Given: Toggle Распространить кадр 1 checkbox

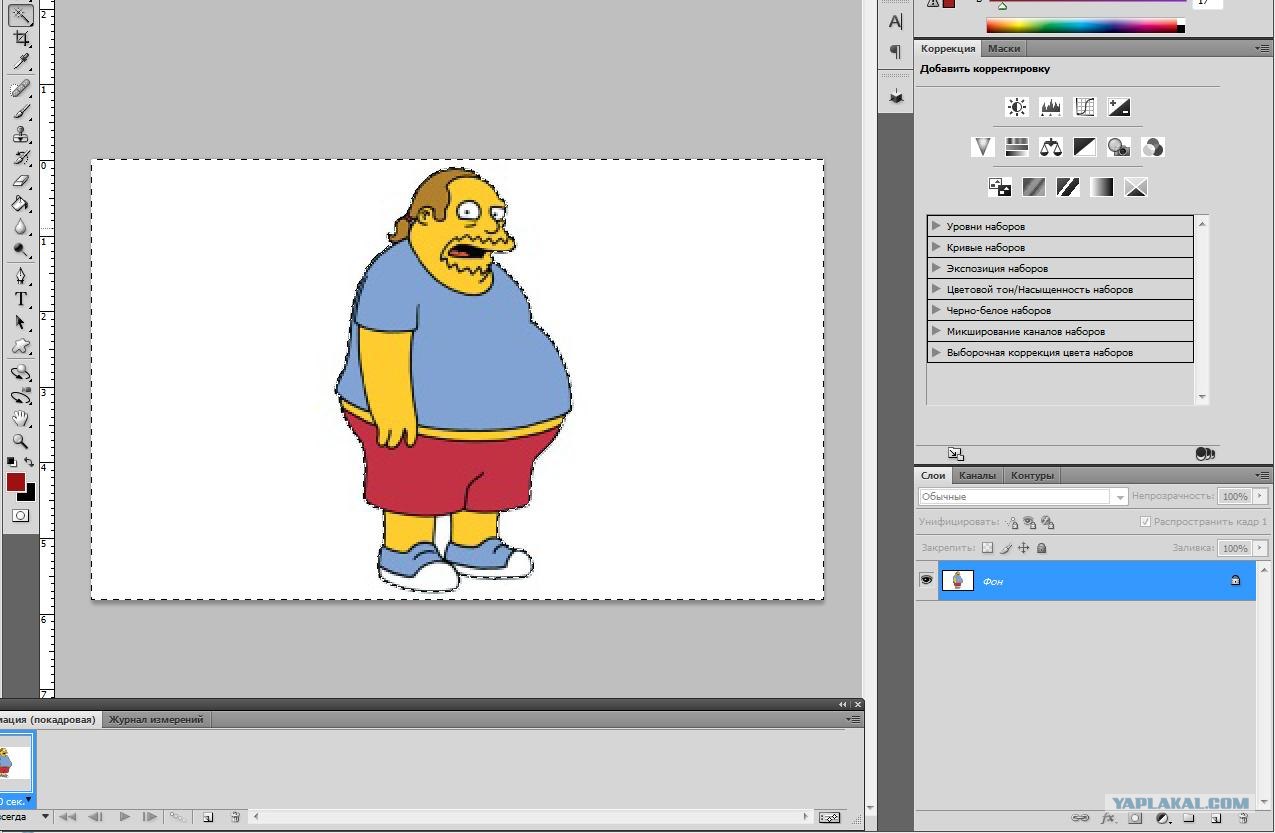Looking at the screenshot, I should point(1146,522).
